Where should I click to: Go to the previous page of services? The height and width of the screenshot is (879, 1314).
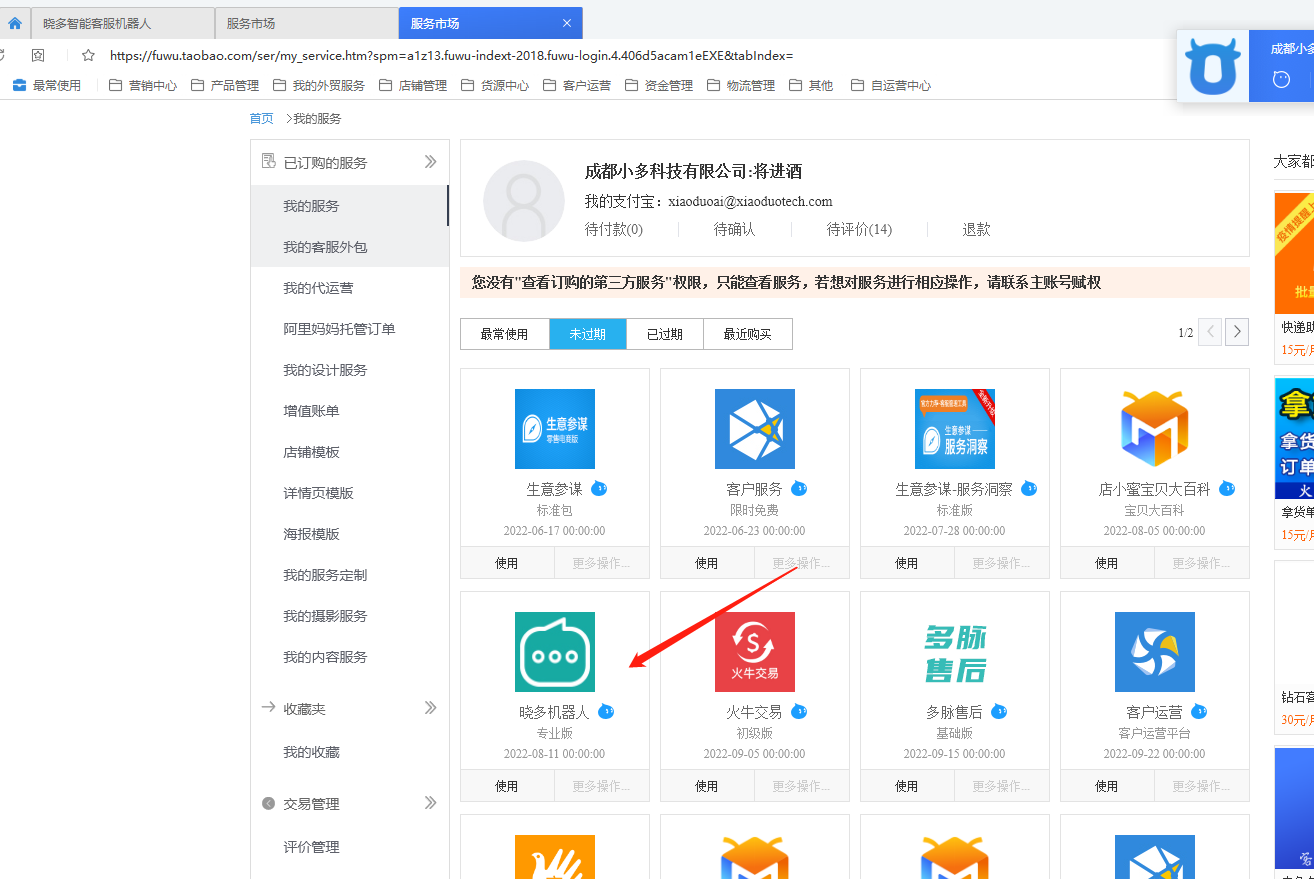coord(1210,332)
